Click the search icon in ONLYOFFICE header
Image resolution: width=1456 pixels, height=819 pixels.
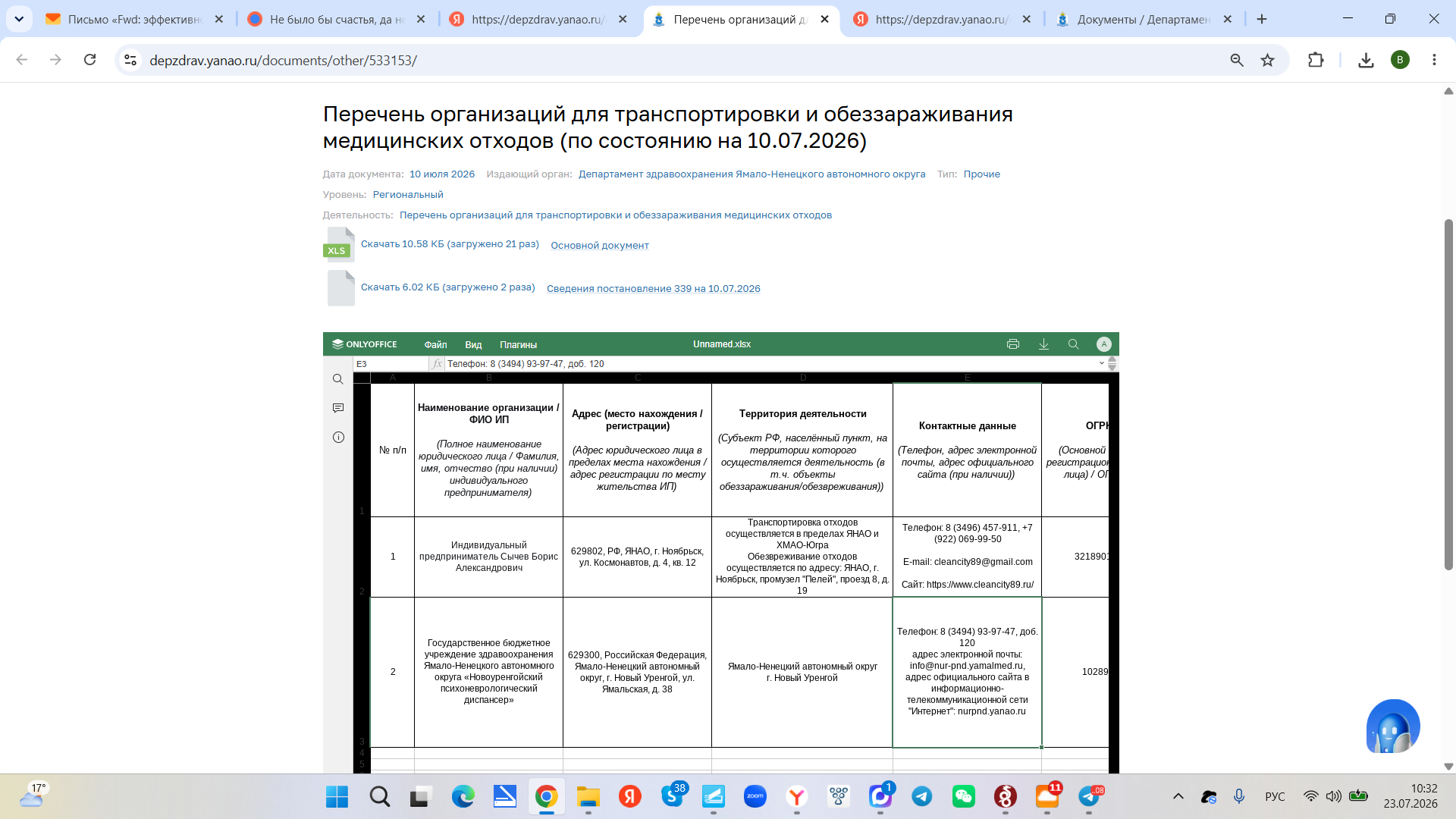click(x=1073, y=344)
